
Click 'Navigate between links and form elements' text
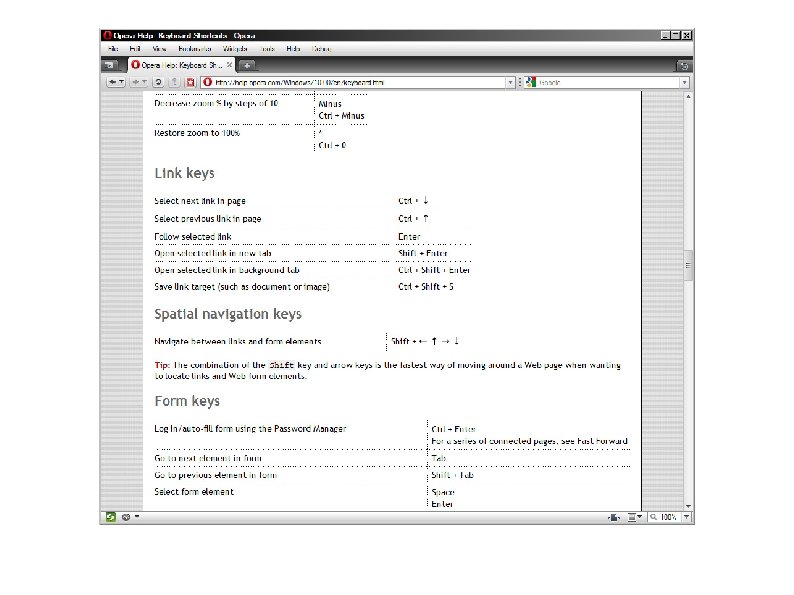tap(237, 341)
